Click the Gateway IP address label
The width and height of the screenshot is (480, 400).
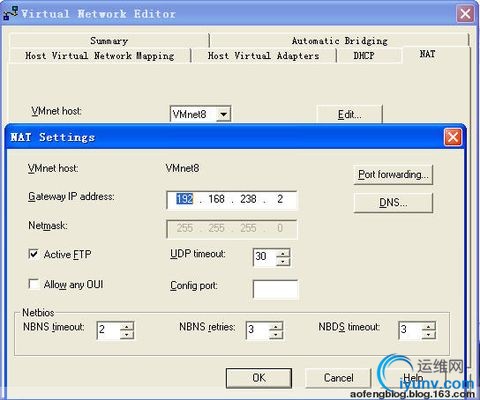pyautogui.click(x=71, y=196)
